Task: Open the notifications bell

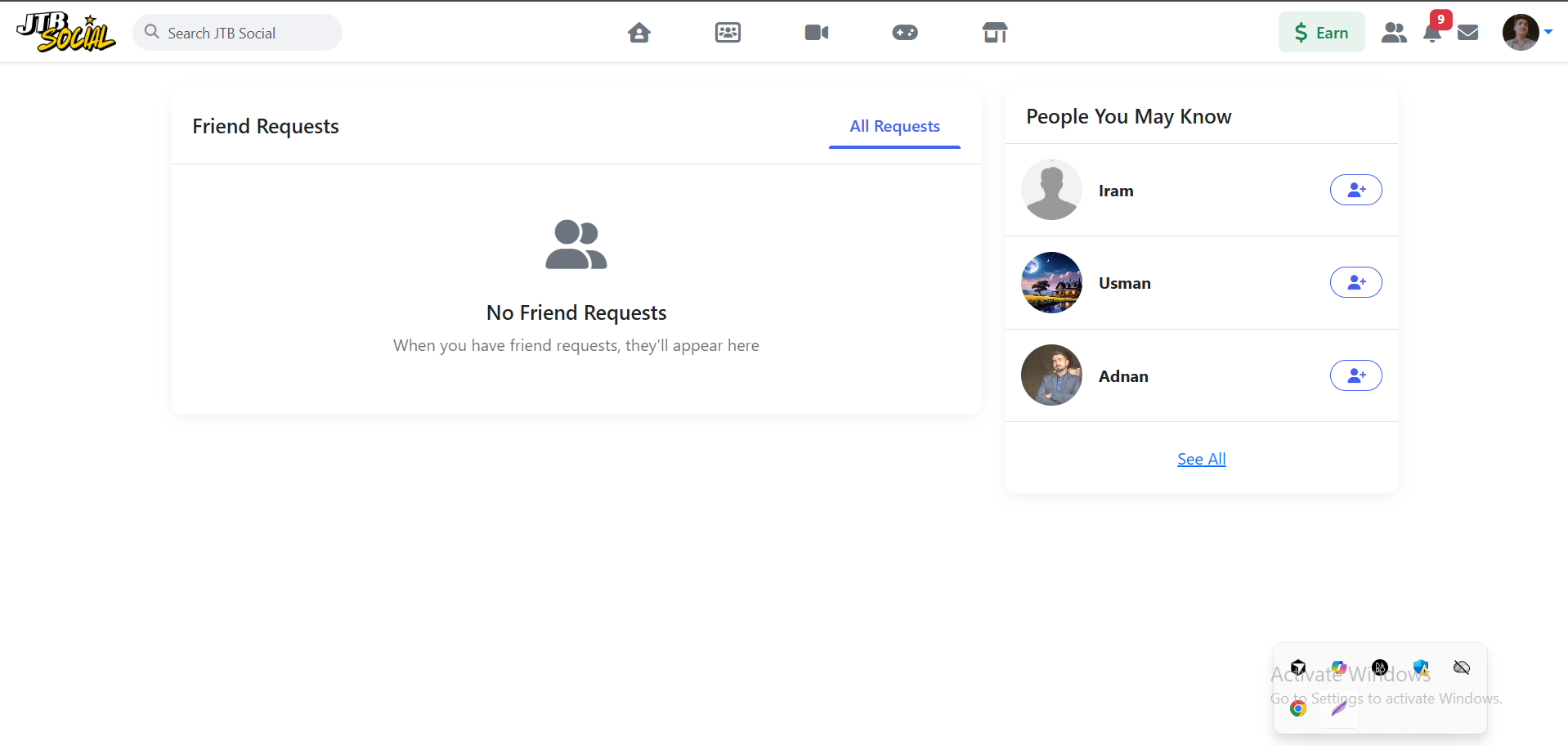Action: (x=1431, y=33)
